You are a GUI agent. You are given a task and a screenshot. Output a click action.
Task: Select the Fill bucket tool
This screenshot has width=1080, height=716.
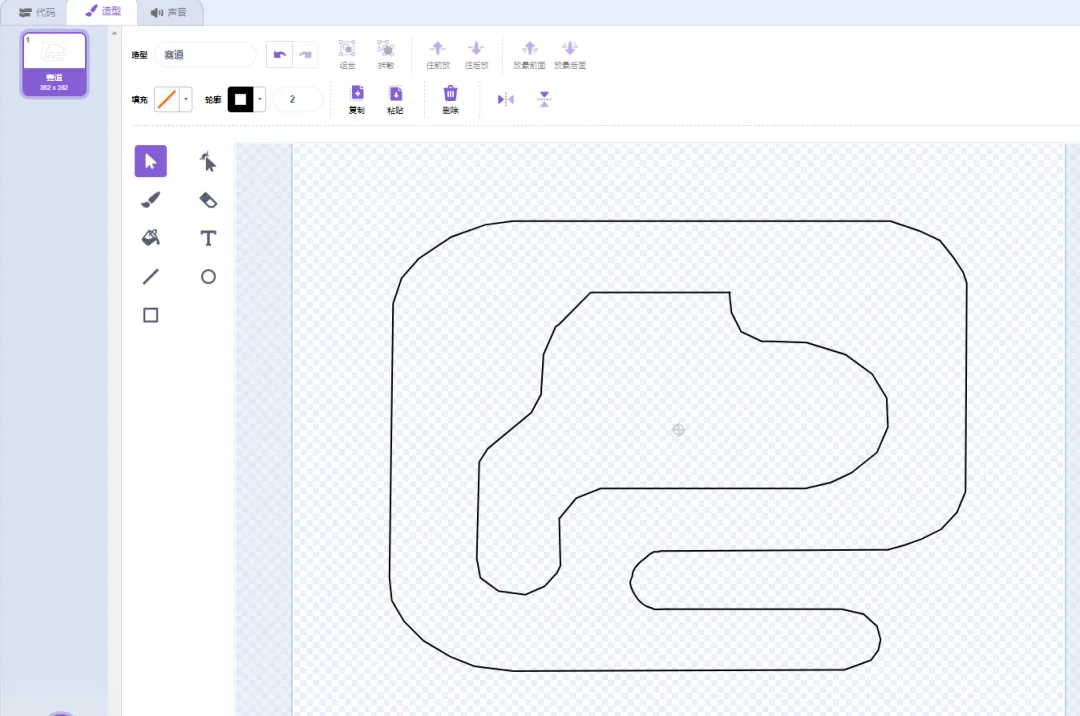coord(150,238)
